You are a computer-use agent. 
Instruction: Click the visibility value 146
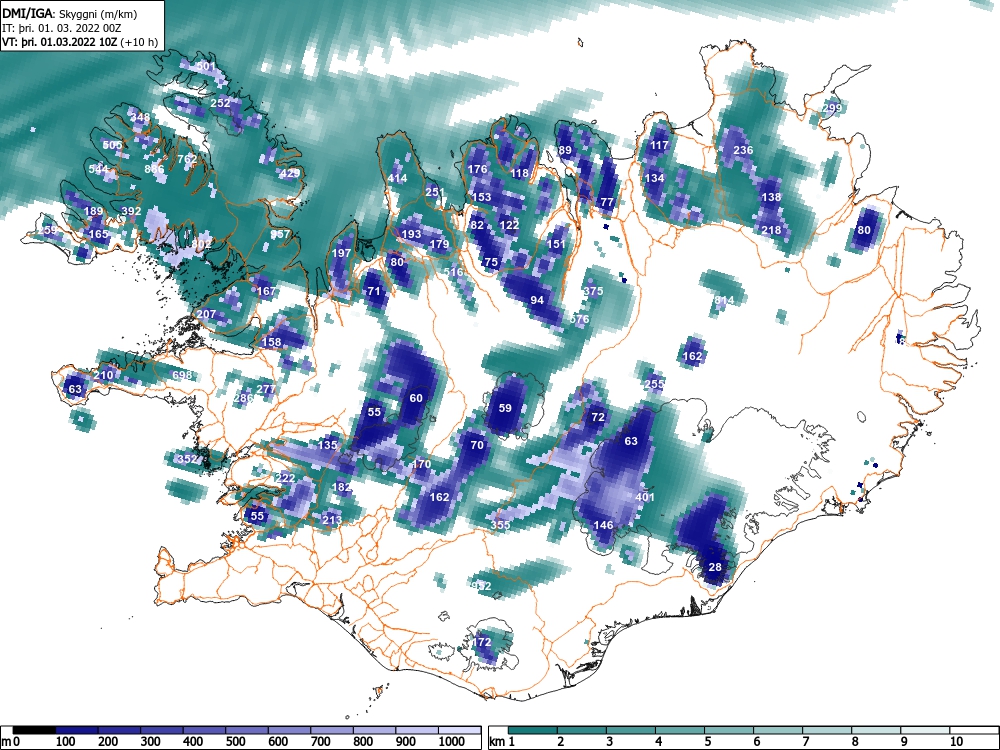(603, 526)
